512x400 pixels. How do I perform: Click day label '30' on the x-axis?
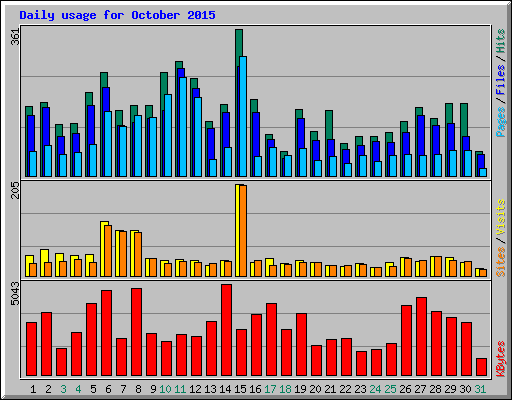pos(465,389)
